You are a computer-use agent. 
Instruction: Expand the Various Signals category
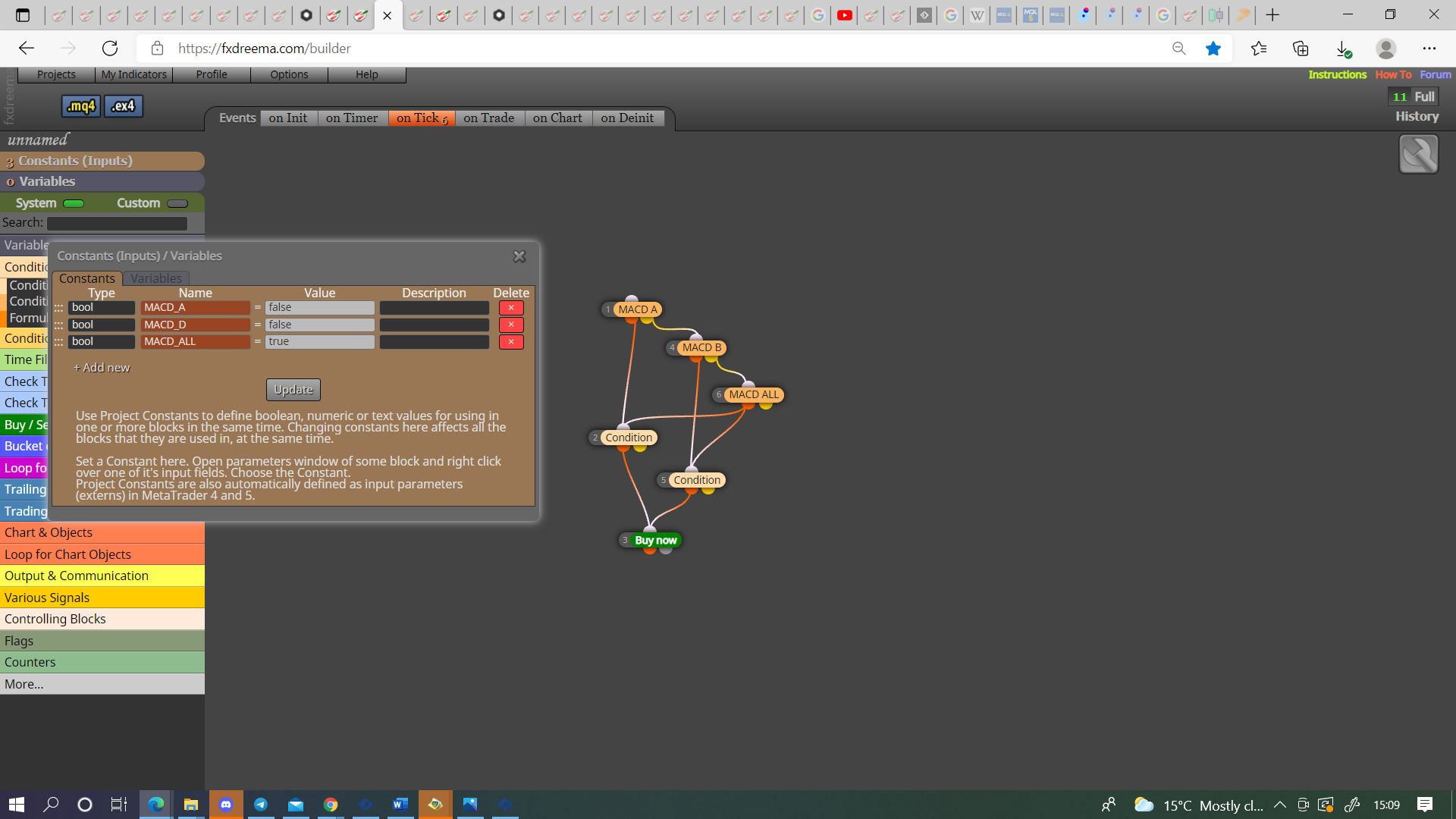102,598
